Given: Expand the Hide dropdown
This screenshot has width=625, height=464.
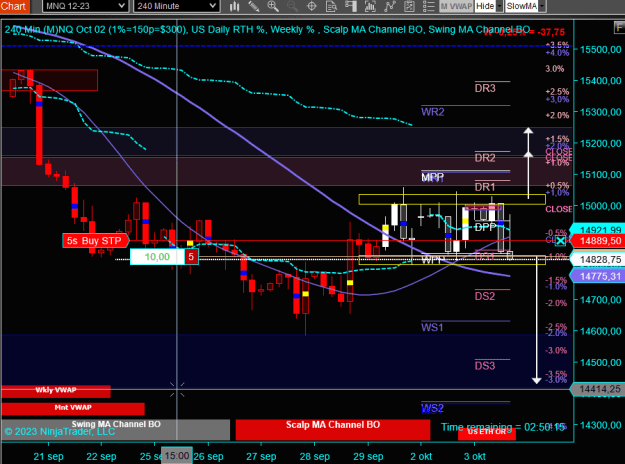Looking at the screenshot, I should click(499, 6).
